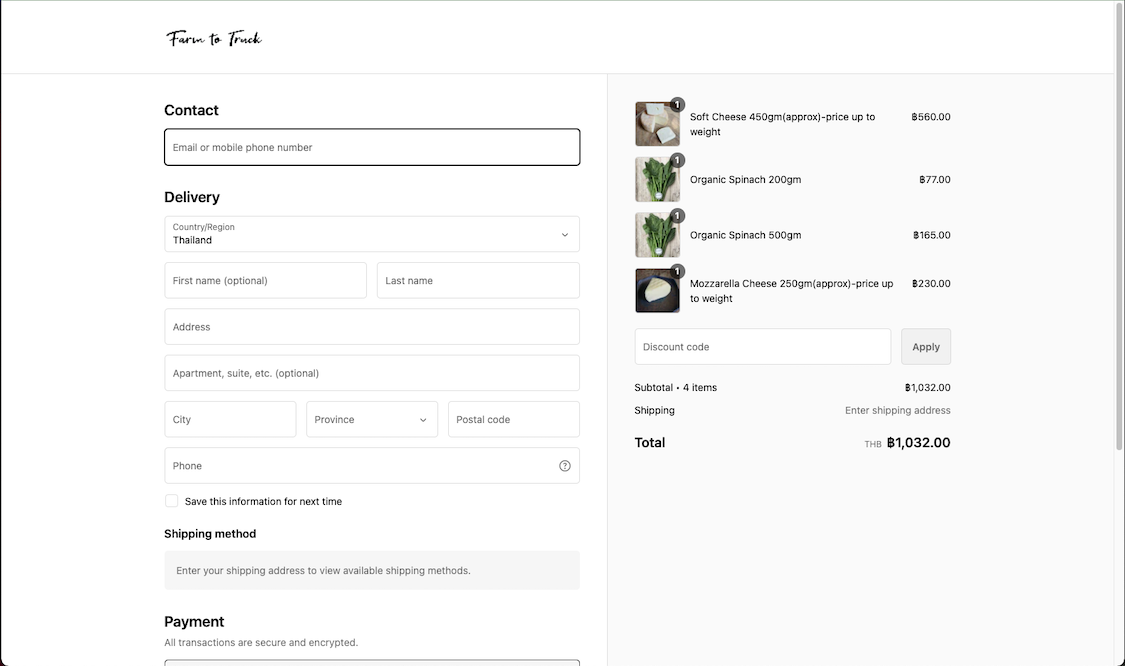Click the ฿230.00 price
The image size is (1125, 666).
931,283
